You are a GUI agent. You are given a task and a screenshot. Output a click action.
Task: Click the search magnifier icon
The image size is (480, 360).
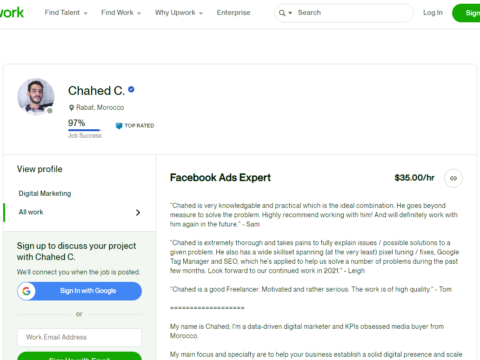[282, 13]
